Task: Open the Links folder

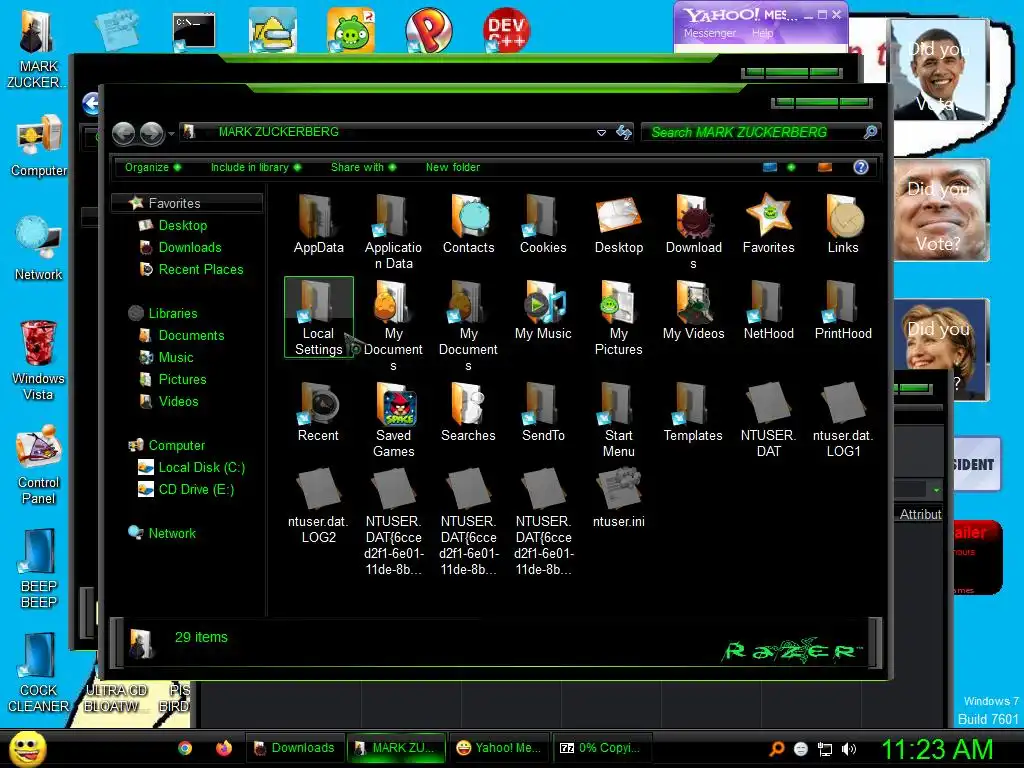Action: [843, 224]
